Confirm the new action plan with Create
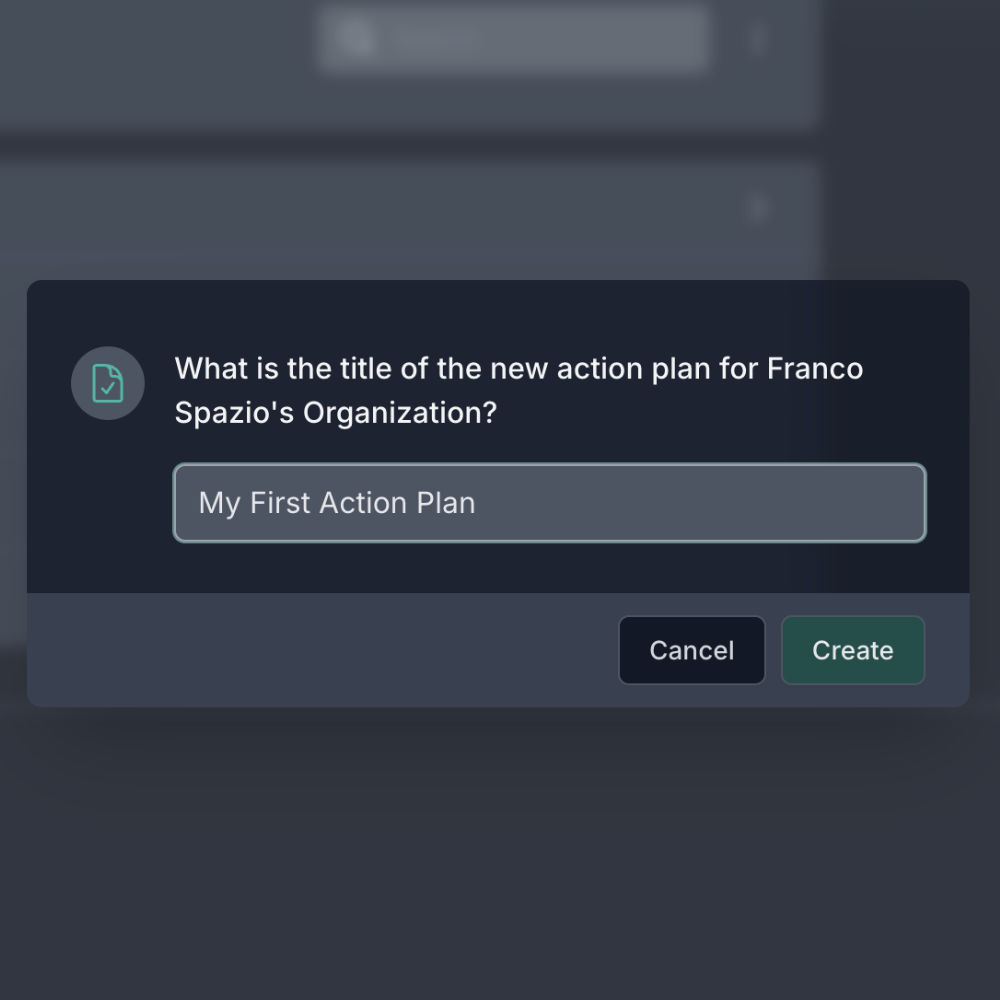This screenshot has width=1000, height=1000. tap(852, 650)
